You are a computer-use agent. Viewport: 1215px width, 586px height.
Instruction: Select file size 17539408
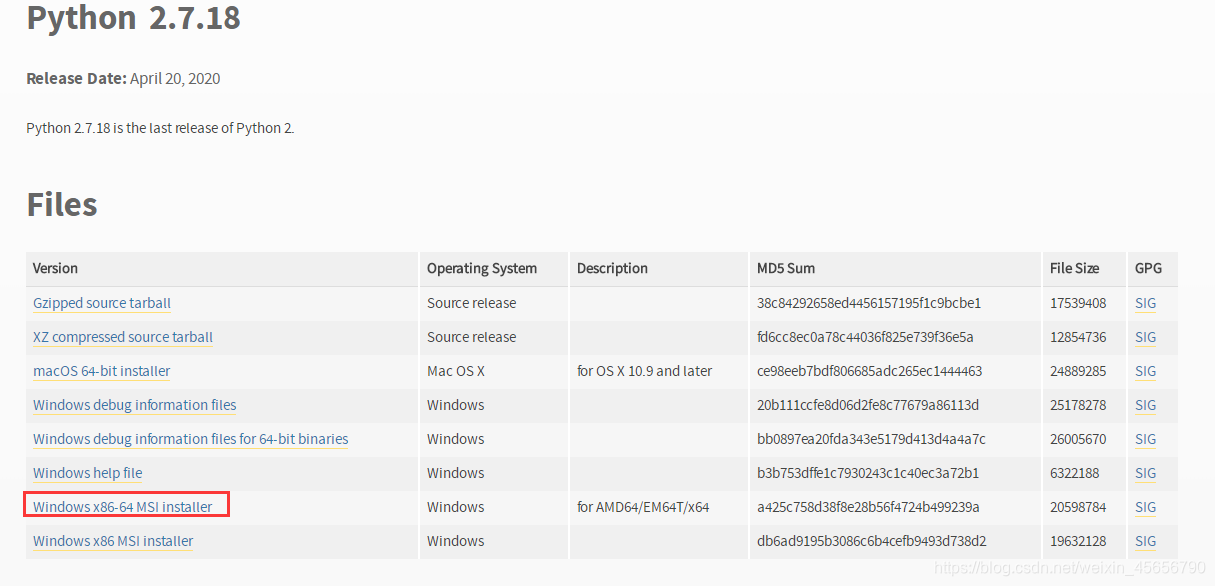(1078, 303)
